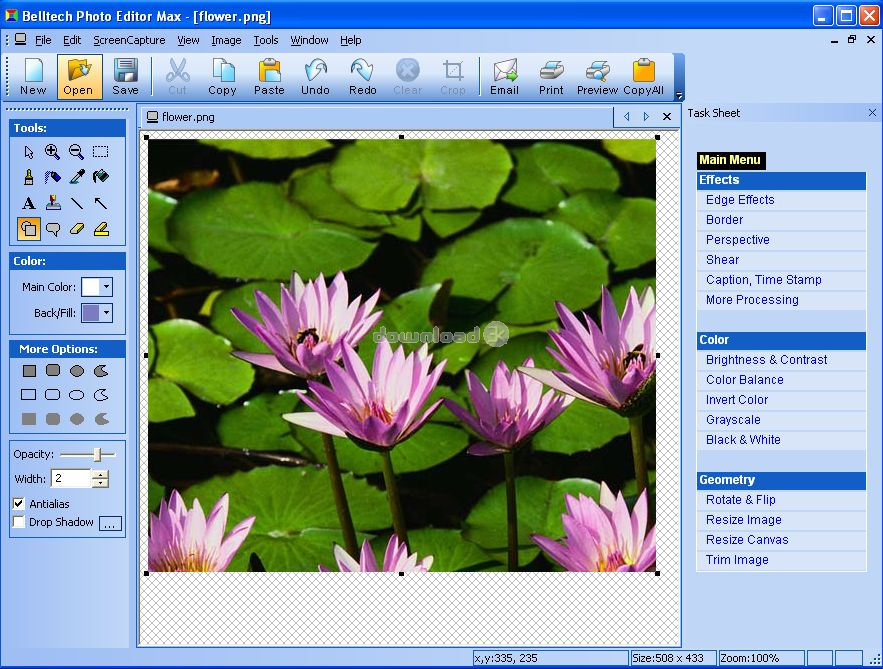Select the Eraser tool

click(x=77, y=229)
